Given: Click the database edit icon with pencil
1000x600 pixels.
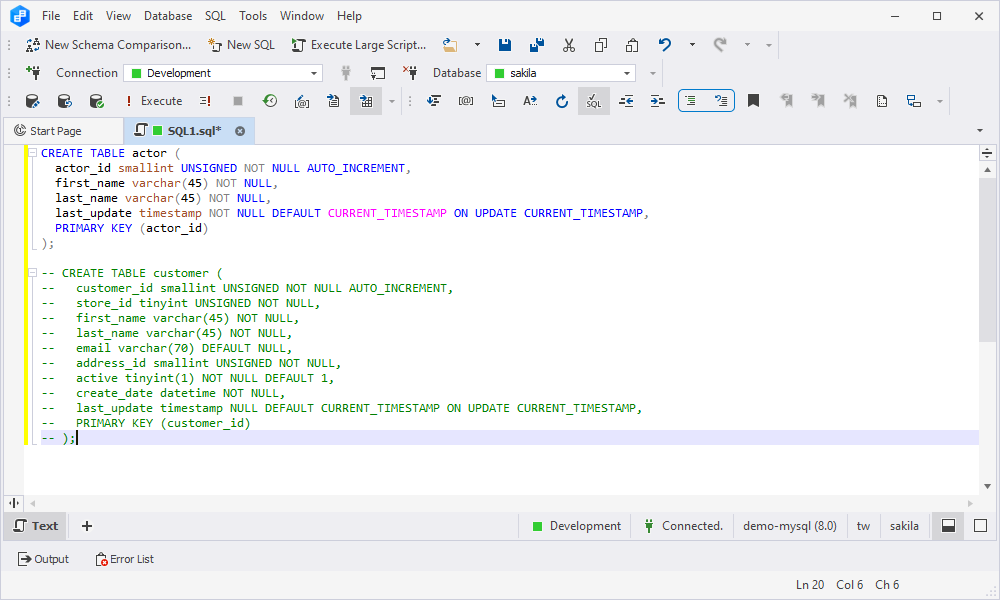Looking at the screenshot, I should (x=33, y=101).
